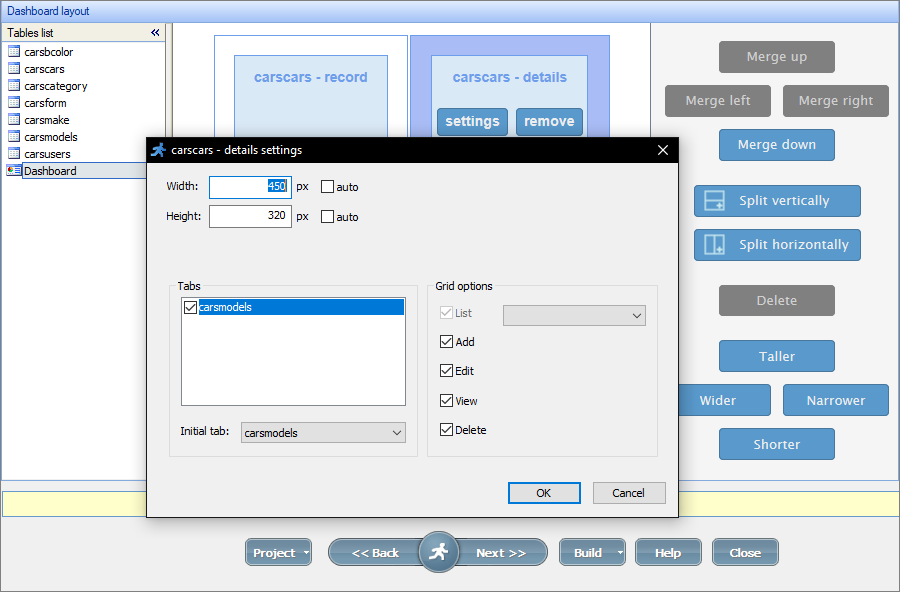Click the Split vertically panel icon
The width and height of the screenshot is (900, 592).
[x=714, y=200]
